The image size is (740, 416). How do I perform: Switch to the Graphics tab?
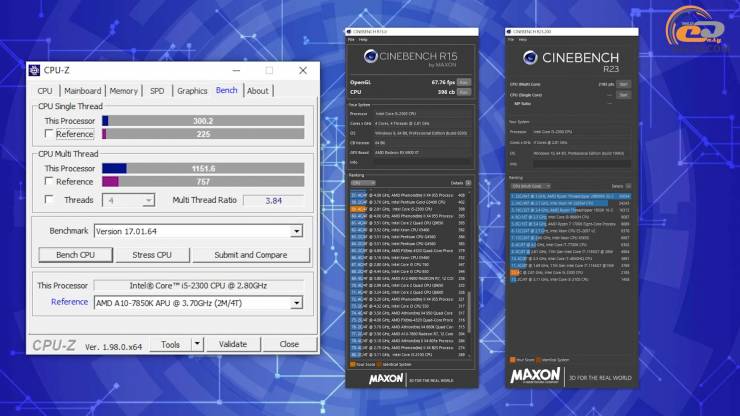tap(192, 91)
